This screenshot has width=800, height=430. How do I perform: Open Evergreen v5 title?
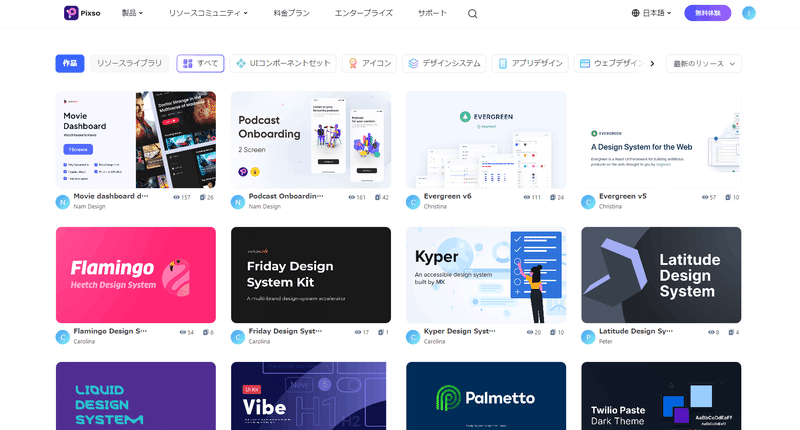coord(622,196)
